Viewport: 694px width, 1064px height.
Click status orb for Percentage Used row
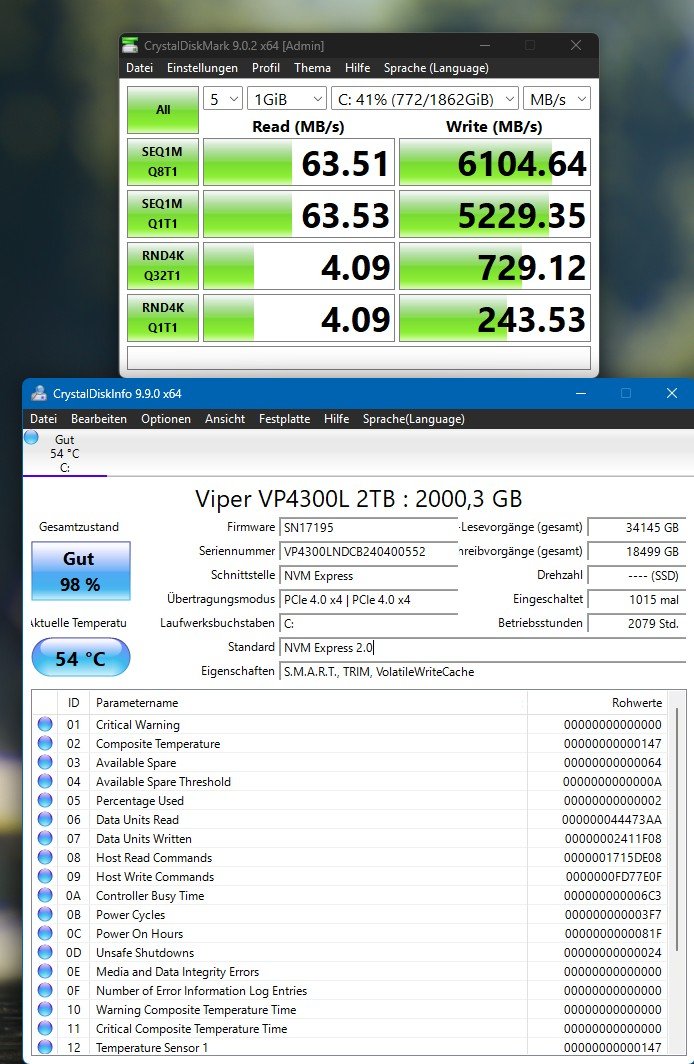(45, 800)
